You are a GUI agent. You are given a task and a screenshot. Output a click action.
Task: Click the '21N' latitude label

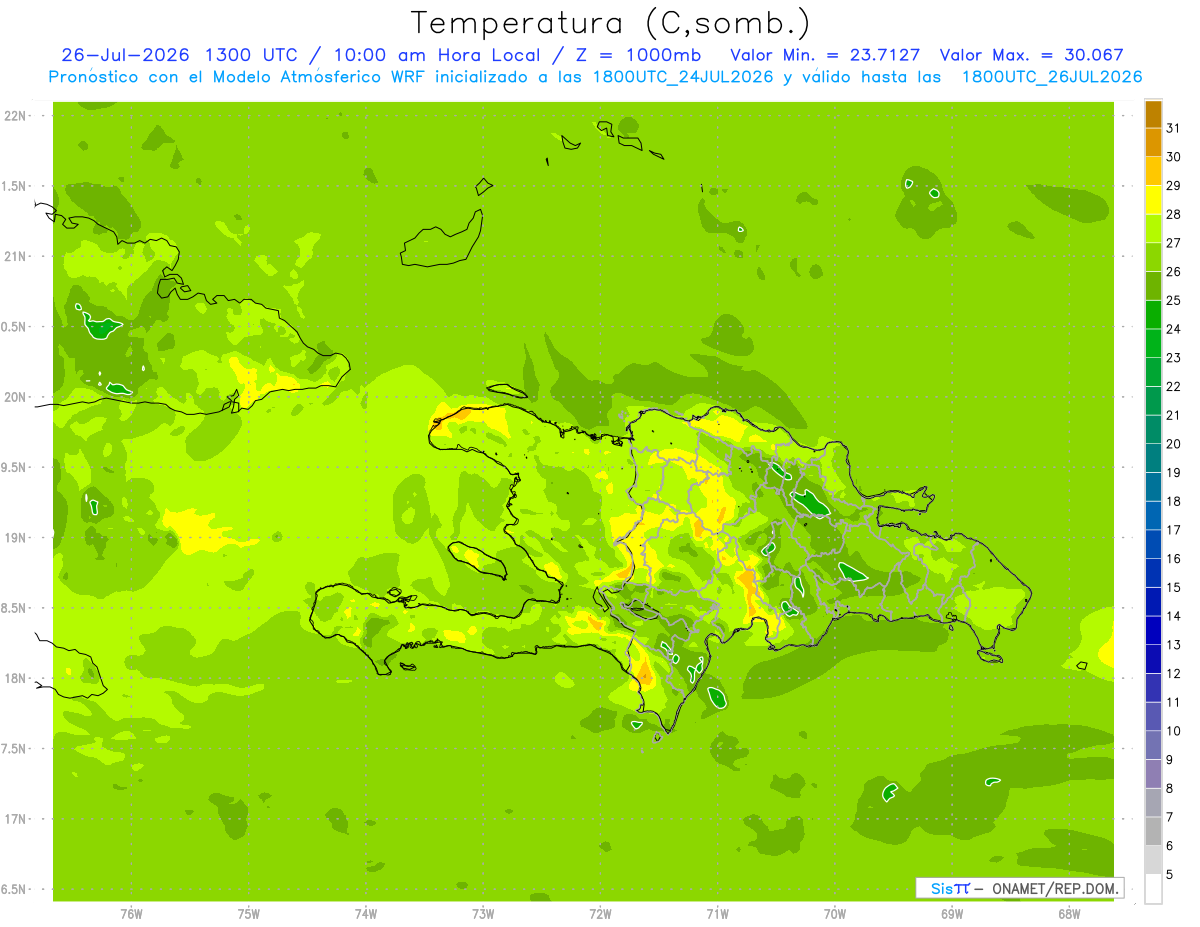tap(16, 257)
